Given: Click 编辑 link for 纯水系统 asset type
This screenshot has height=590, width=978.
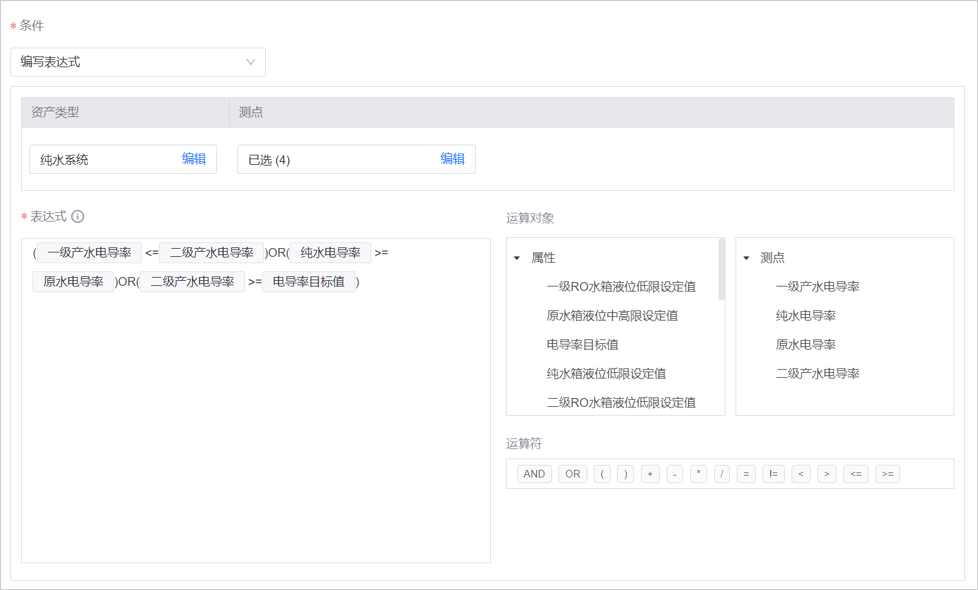Looking at the screenshot, I should (x=194, y=159).
